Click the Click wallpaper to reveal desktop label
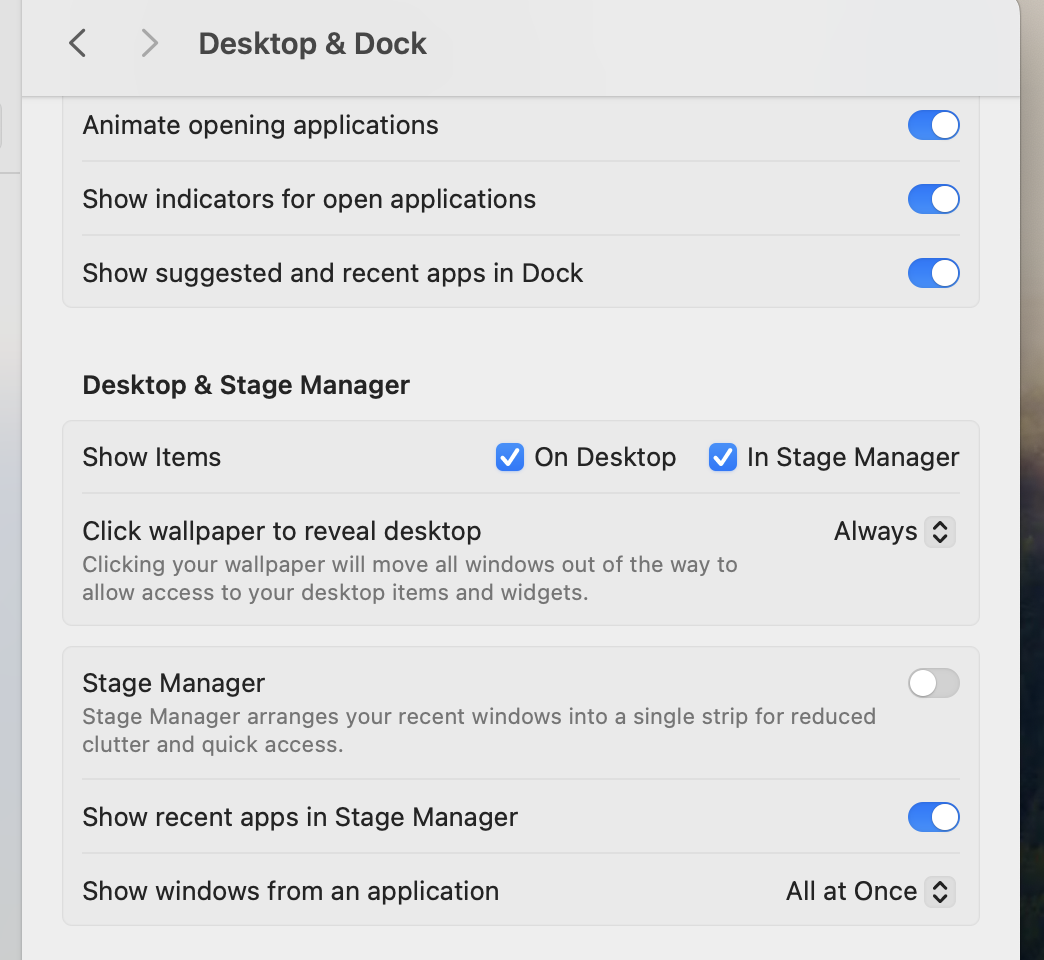The height and width of the screenshot is (960, 1044). point(281,530)
